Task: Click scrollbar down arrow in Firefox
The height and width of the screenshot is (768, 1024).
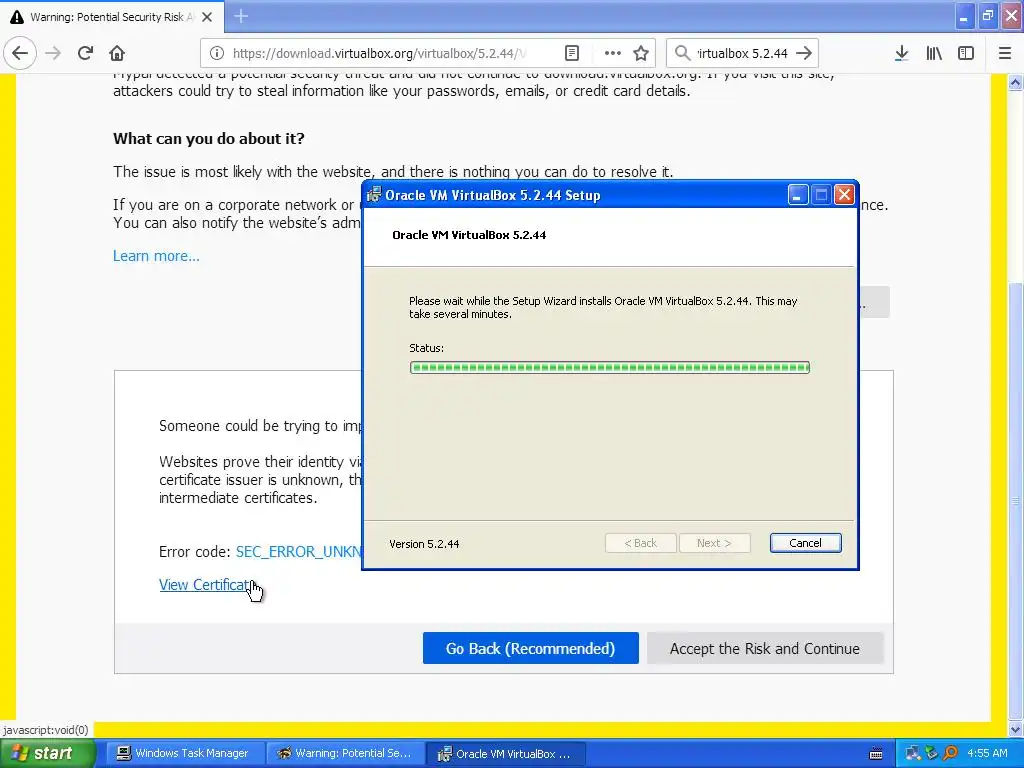Action: coord(1015,729)
